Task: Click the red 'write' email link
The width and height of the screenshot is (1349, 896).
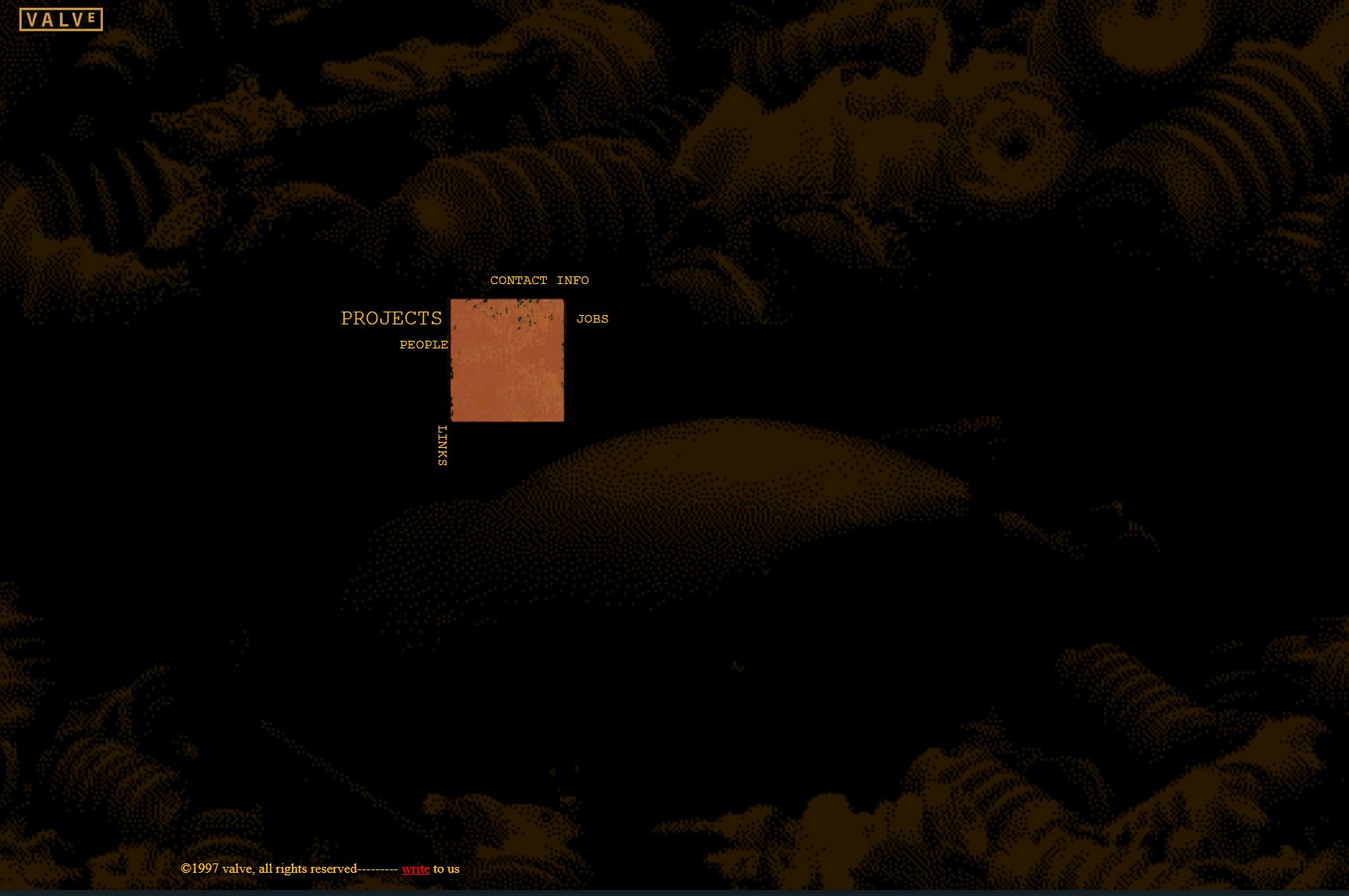Action: pyautogui.click(x=415, y=869)
